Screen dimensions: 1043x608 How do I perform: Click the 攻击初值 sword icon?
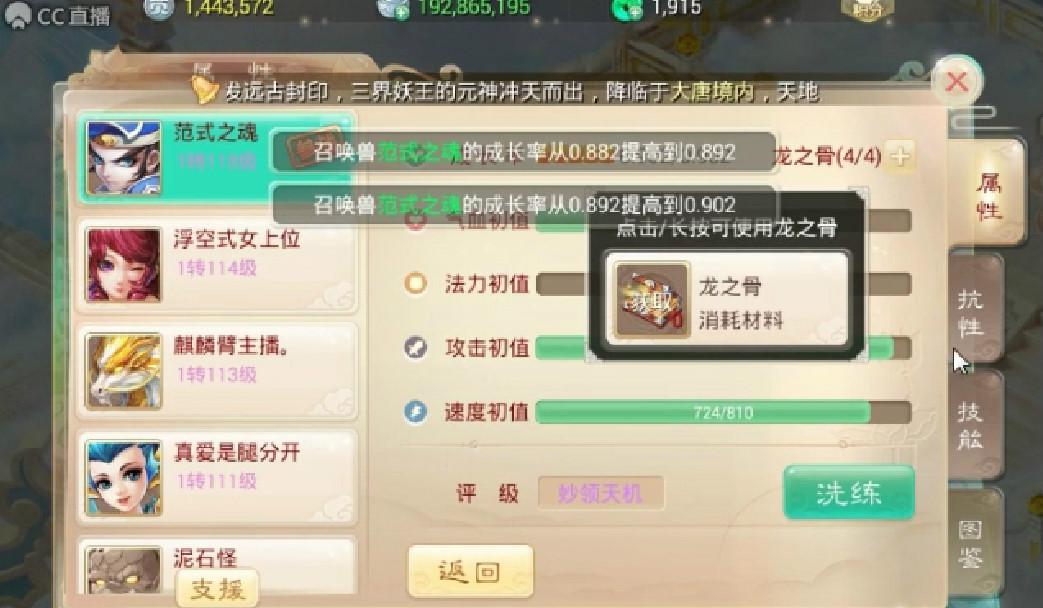[x=415, y=347]
